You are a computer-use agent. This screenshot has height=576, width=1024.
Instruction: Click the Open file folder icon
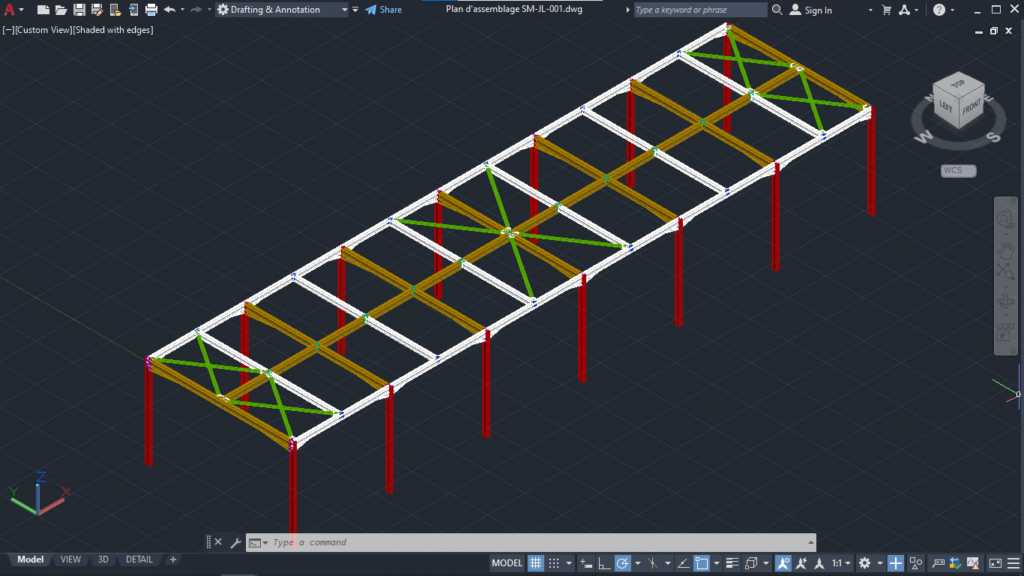coord(61,10)
